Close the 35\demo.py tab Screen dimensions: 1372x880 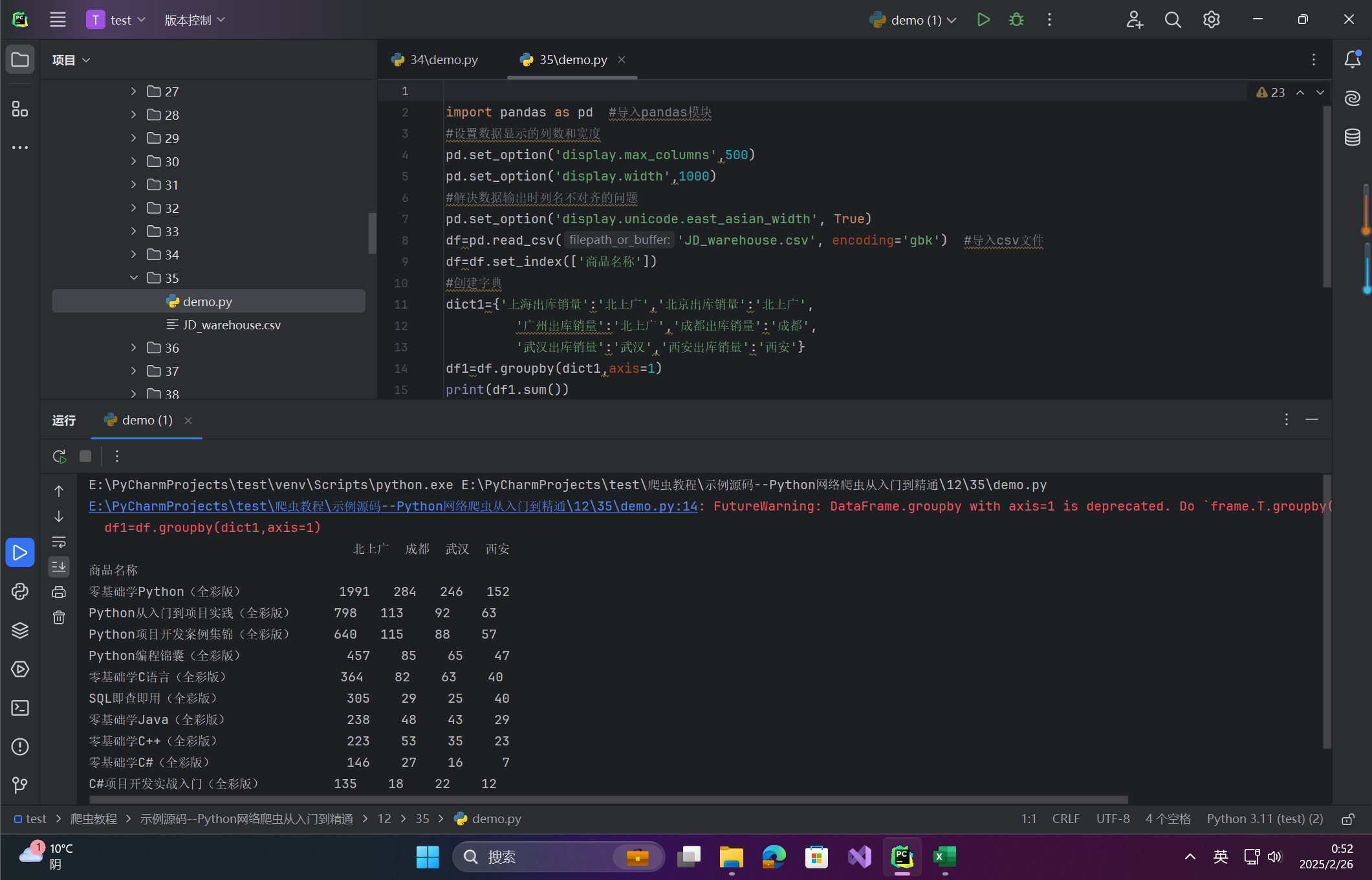(622, 60)
